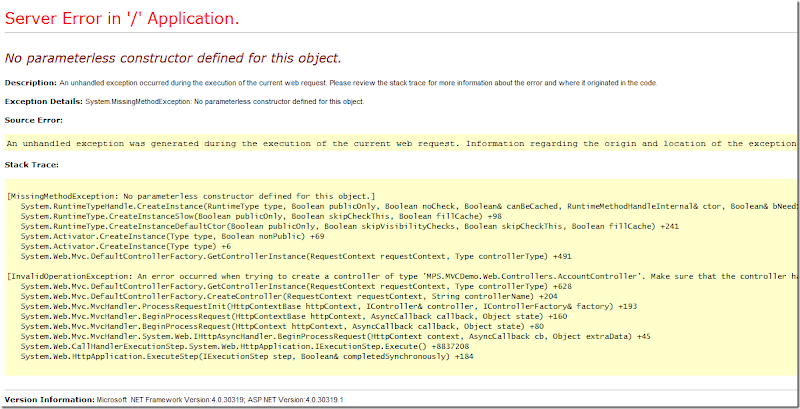This screenshot has width=800, height=409.
Task: Click the HttpApplication.ExecuteStep +184 line
Action: coord(247,356)
